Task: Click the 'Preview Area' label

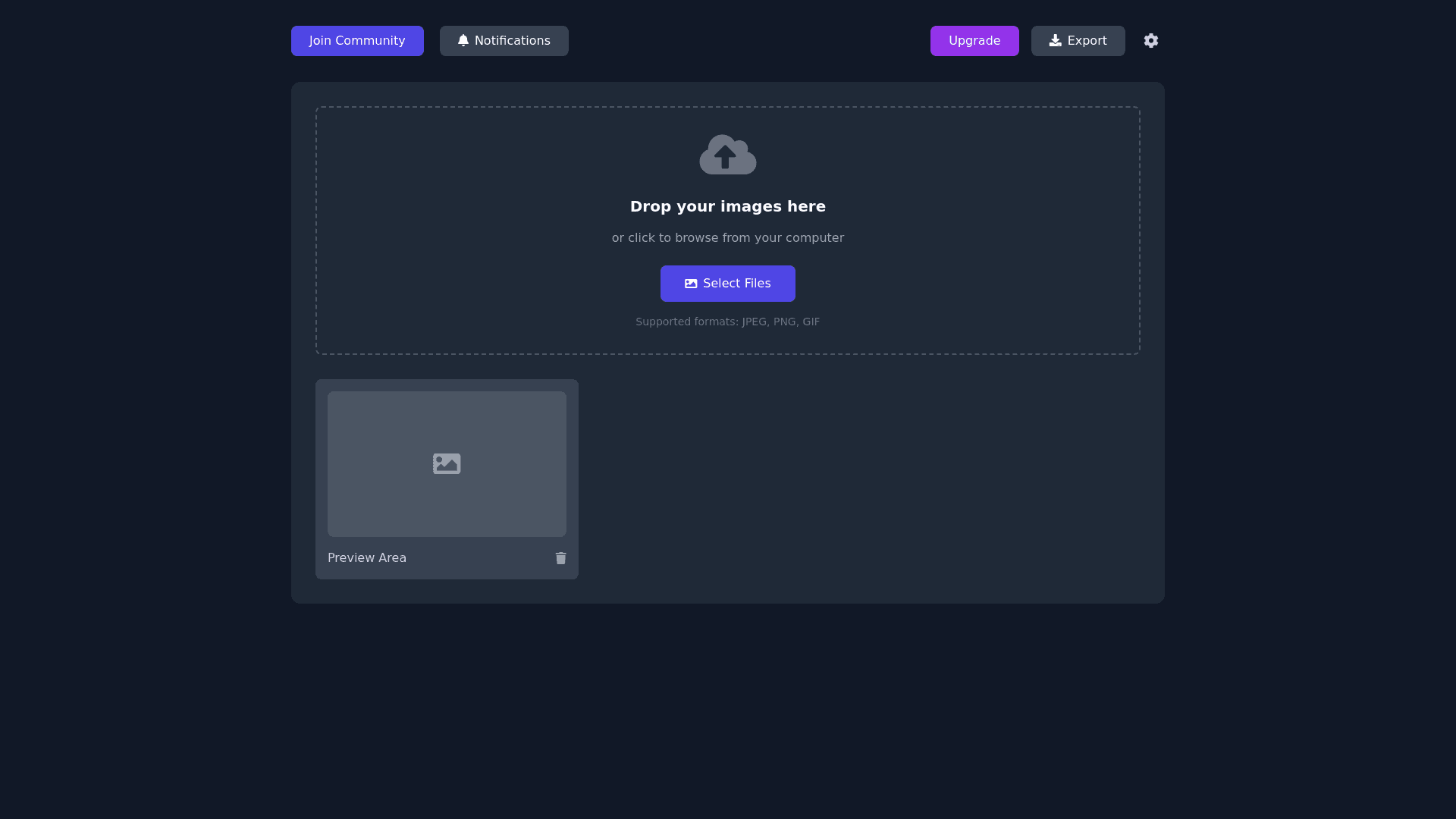Action: pos(367,558)
